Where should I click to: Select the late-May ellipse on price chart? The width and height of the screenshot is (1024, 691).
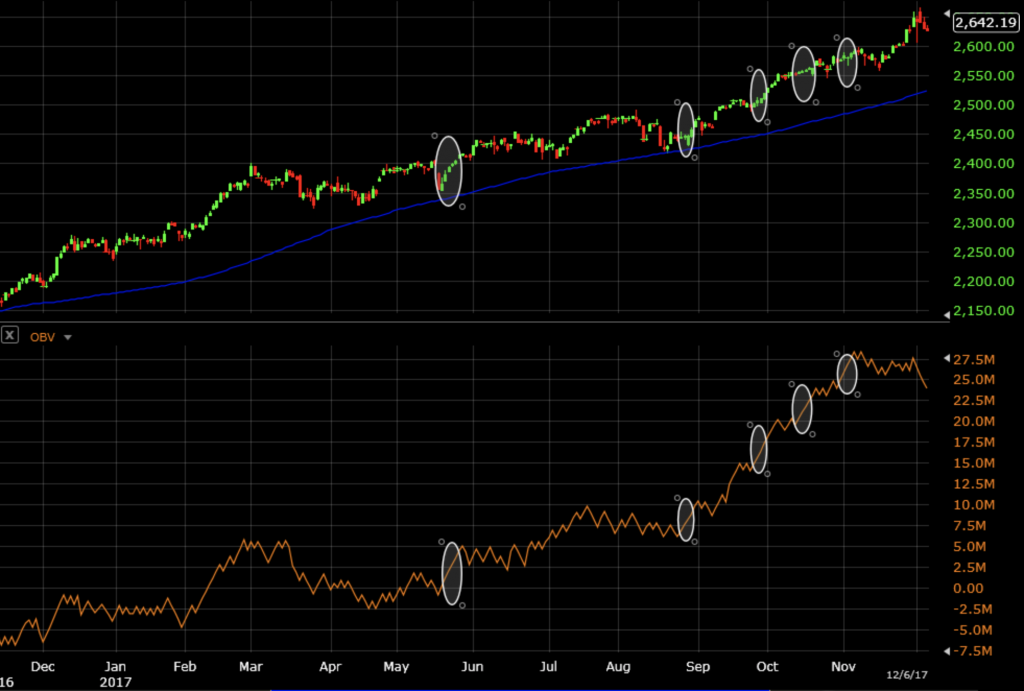point(449,170)
